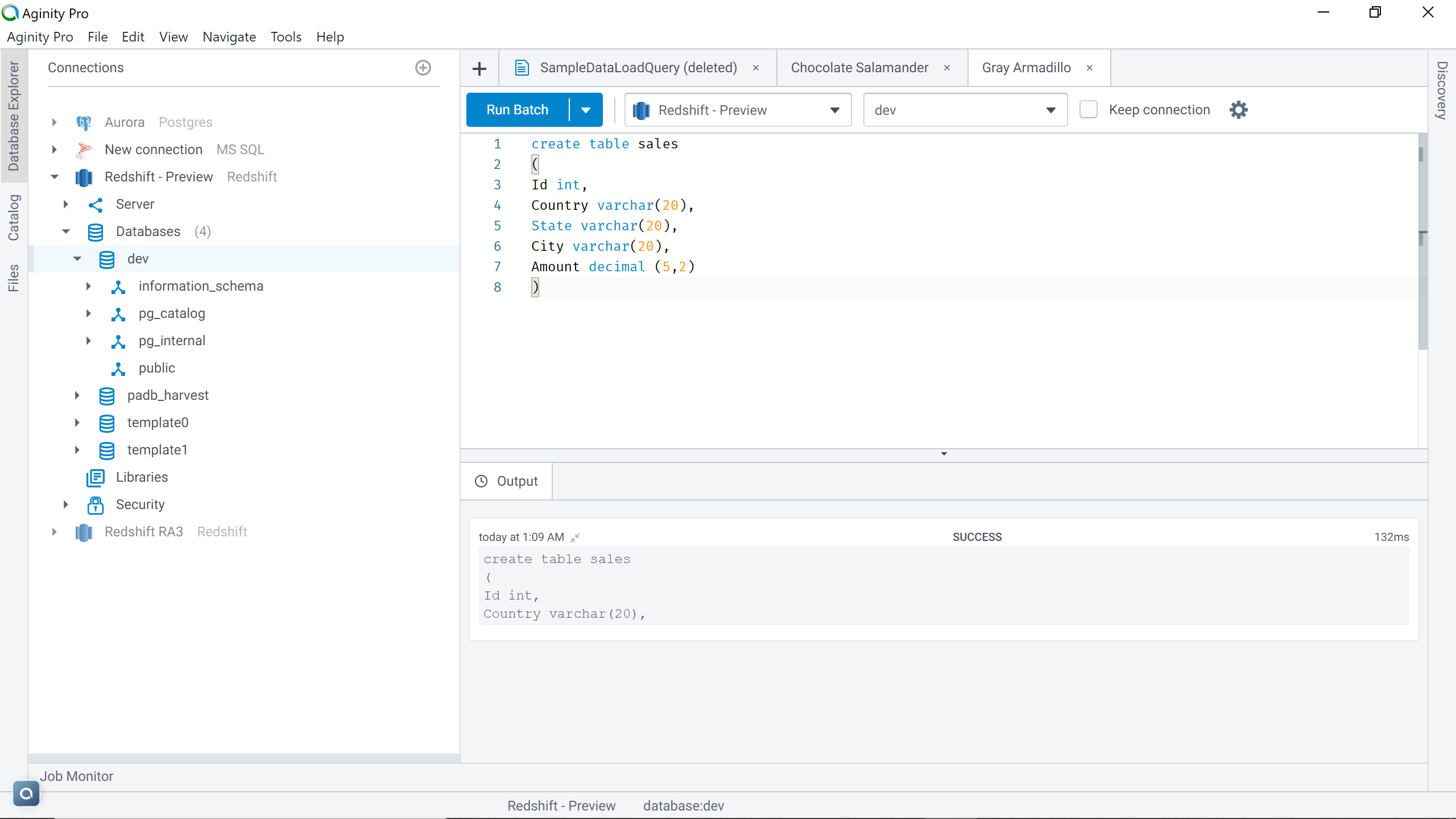Collapse the dev database node

(x=77, y=259)
